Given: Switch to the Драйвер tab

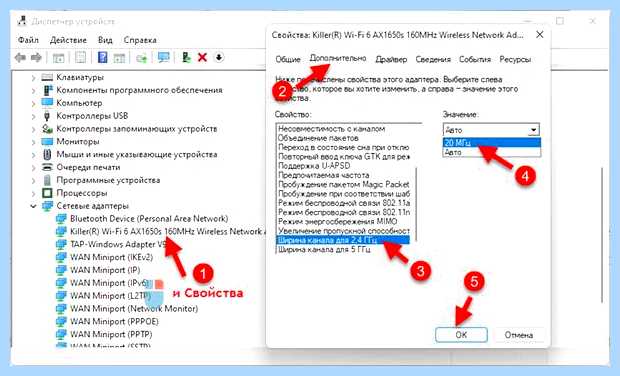Looking at the screenshot, I should point(391,59).
